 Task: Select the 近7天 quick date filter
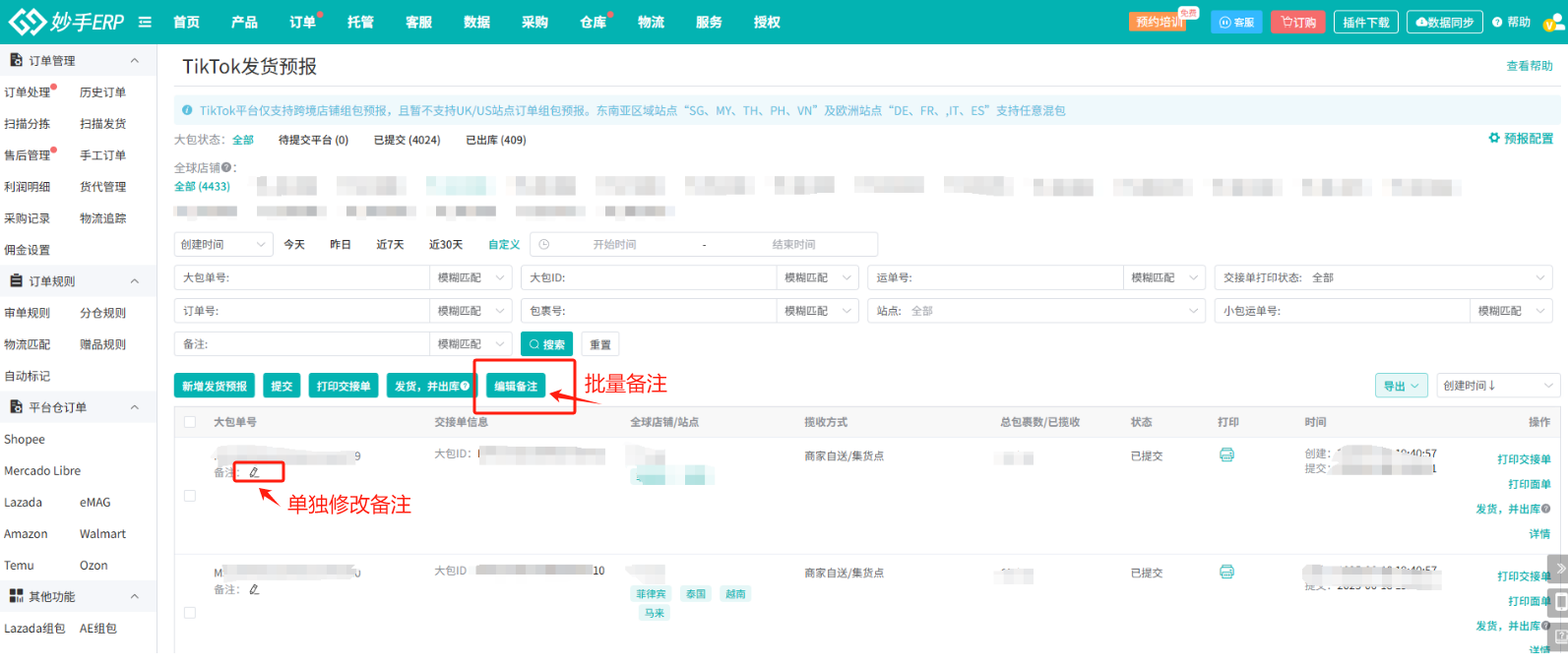coord(390,244)
